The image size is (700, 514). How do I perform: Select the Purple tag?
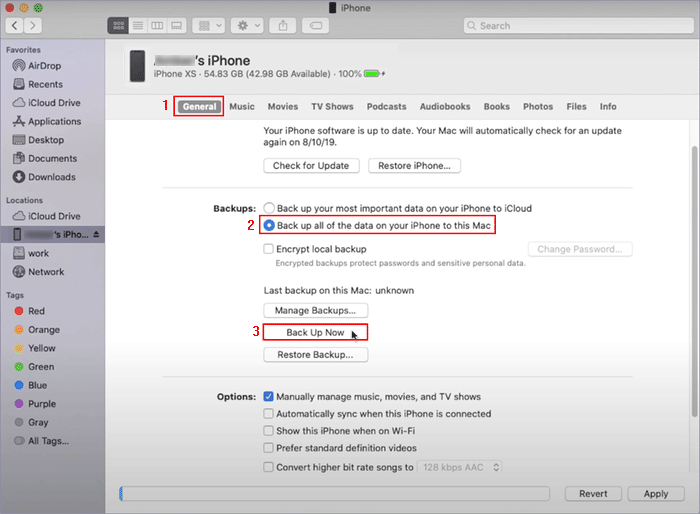(35, 404)
